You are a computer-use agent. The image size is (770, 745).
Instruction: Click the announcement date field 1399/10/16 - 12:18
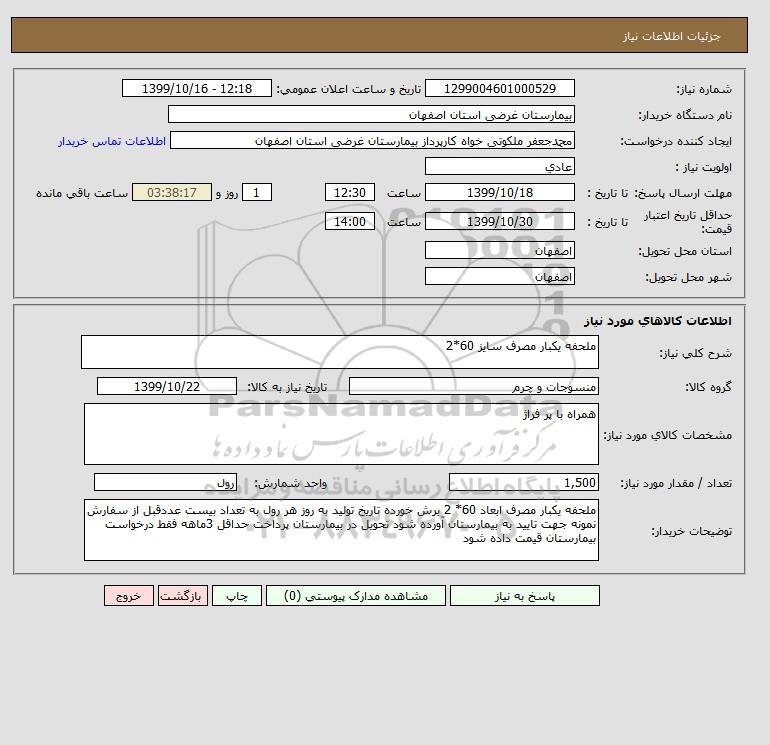[x=196, y=88]
